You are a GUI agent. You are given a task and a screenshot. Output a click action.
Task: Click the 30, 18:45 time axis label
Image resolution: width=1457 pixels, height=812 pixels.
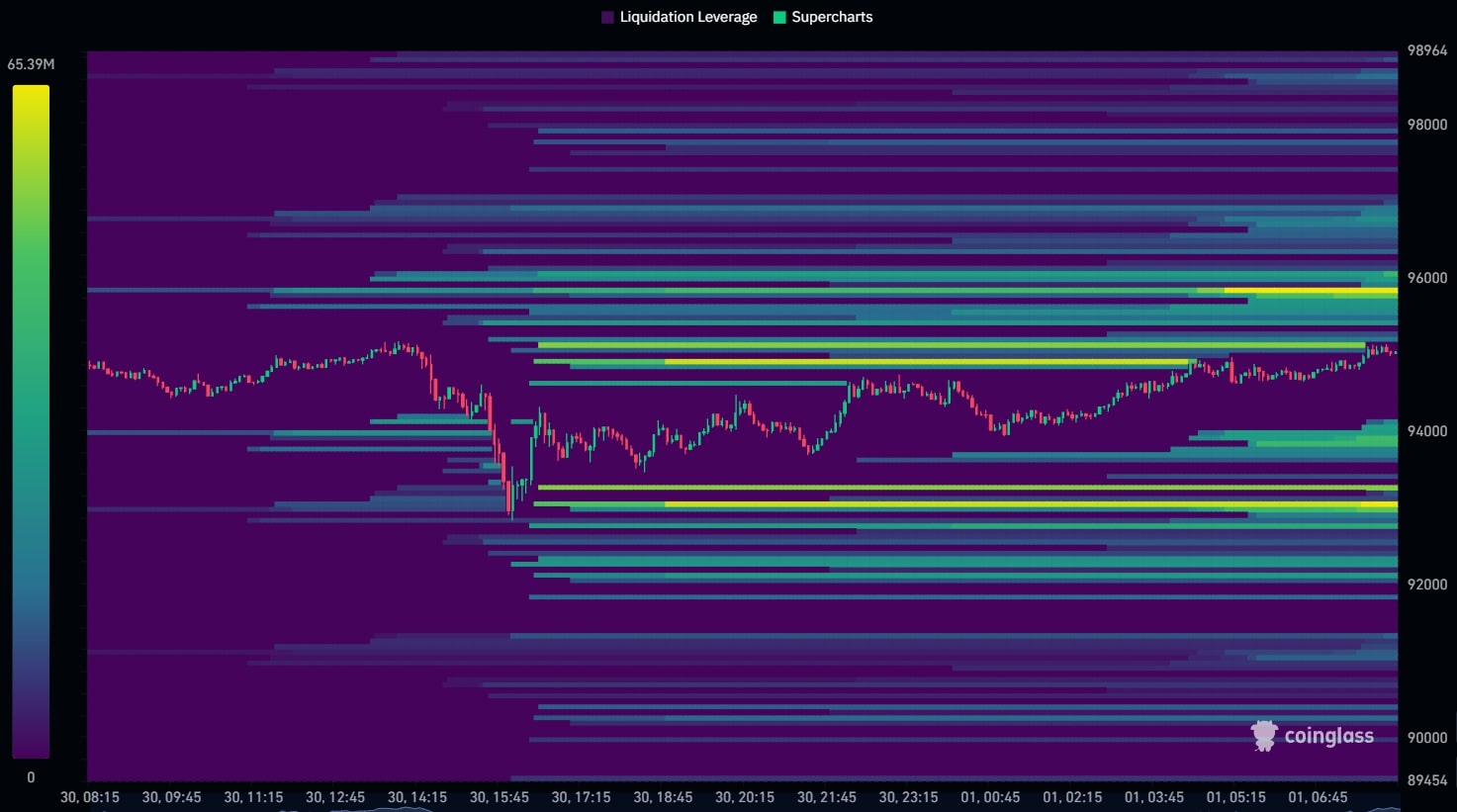(663, 797)
